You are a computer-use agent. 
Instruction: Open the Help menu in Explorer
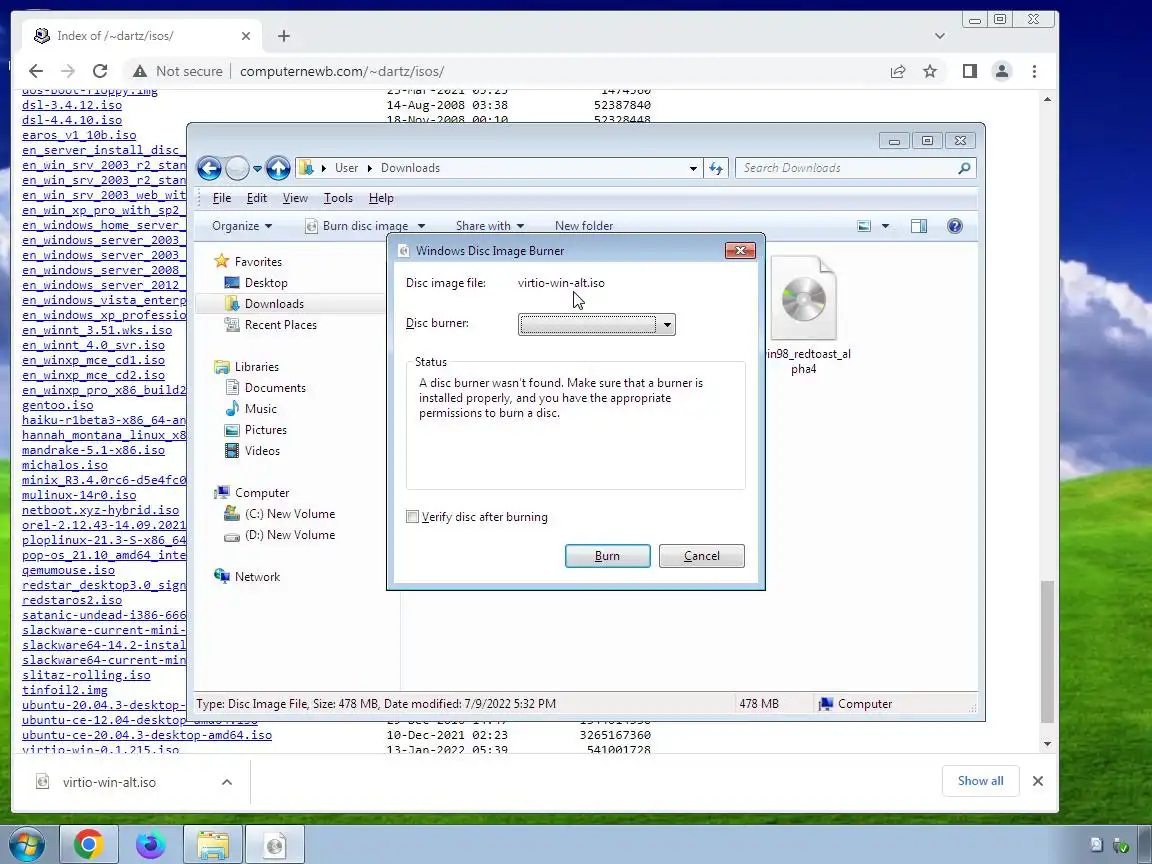tap(381, 198)
